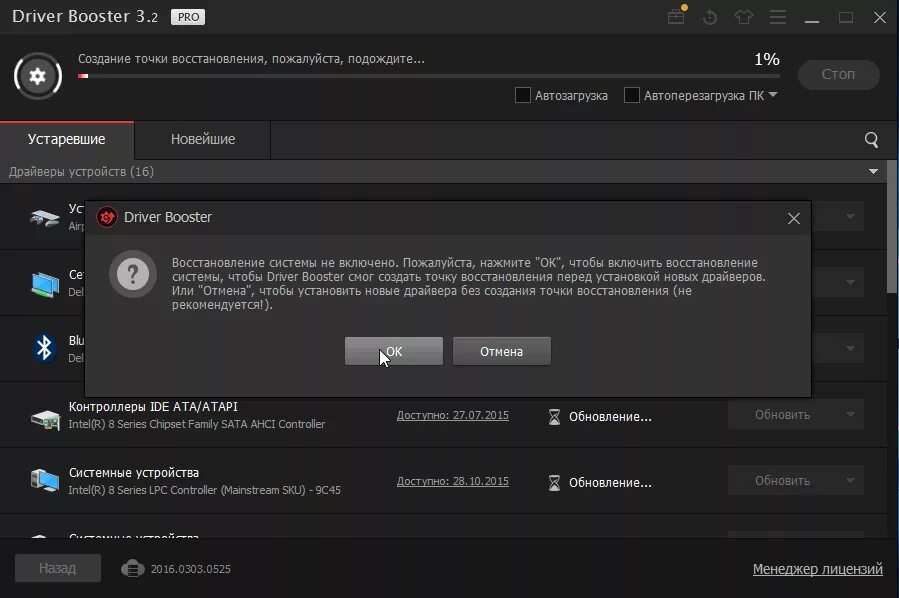Click Обновить for LPC Controller
Viewport: 899px width, 598px height.
pos(783,480)
